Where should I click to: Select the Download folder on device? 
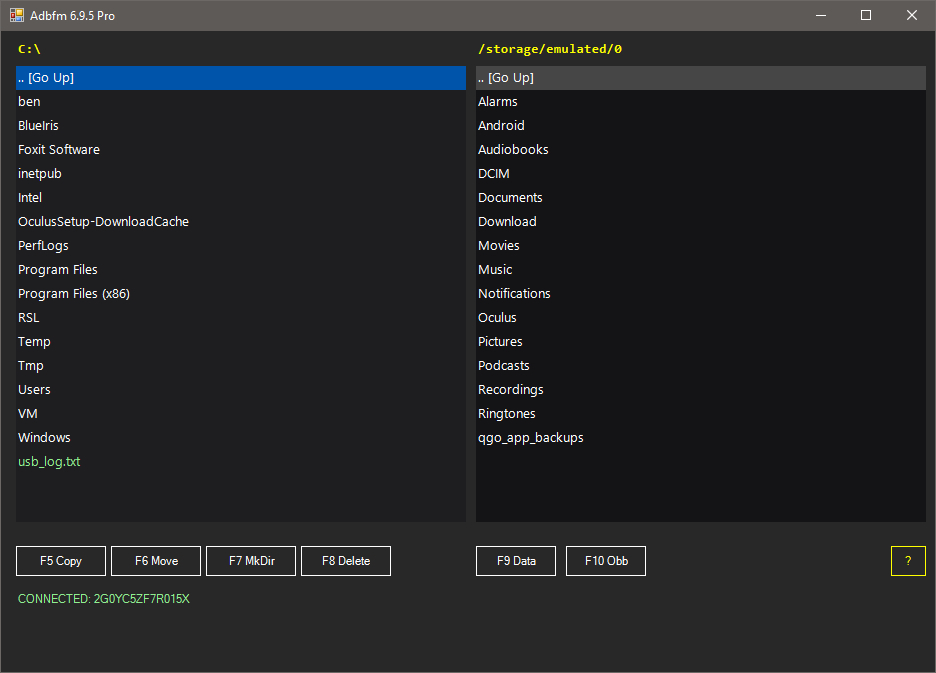coord(701,222)
